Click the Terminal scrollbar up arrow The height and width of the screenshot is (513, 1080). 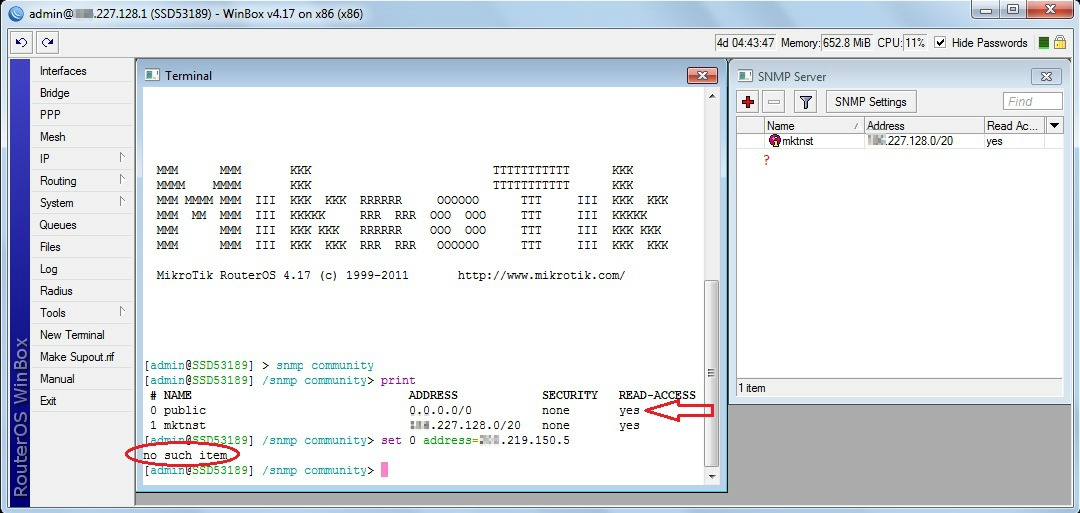point(712,98)
